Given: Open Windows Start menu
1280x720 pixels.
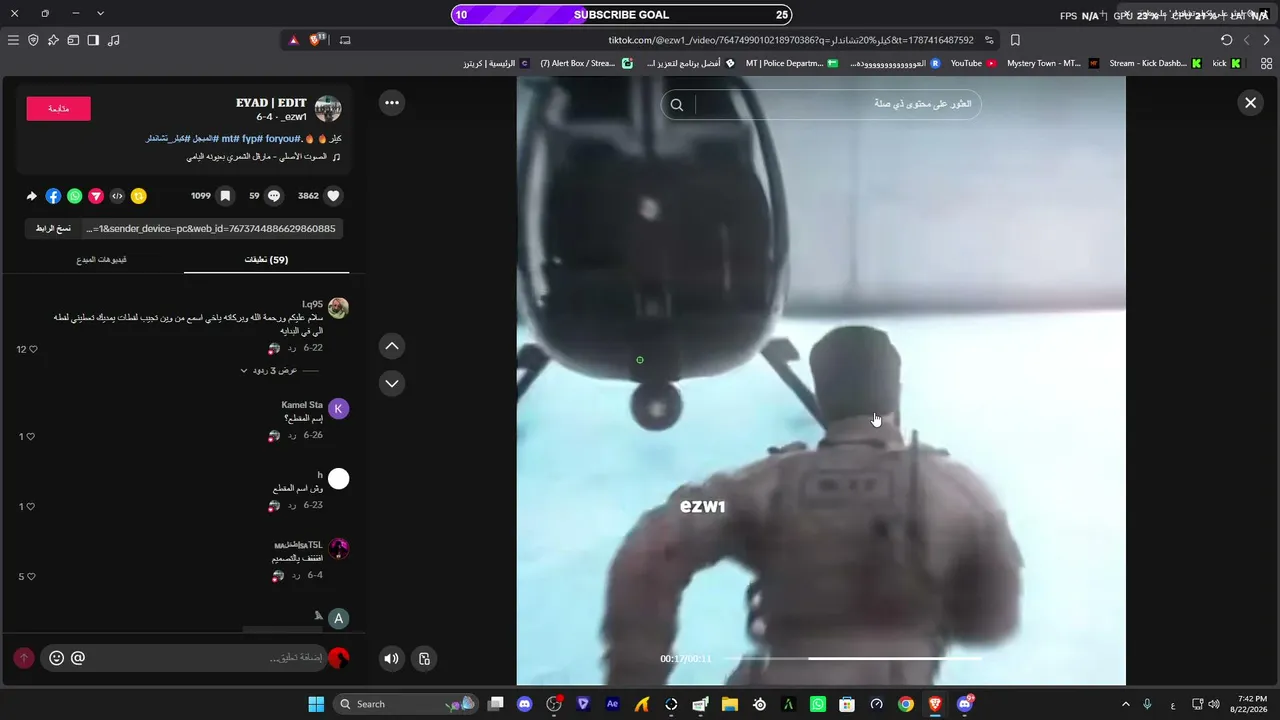Looking at the screenshot, I should coord(316,704).
